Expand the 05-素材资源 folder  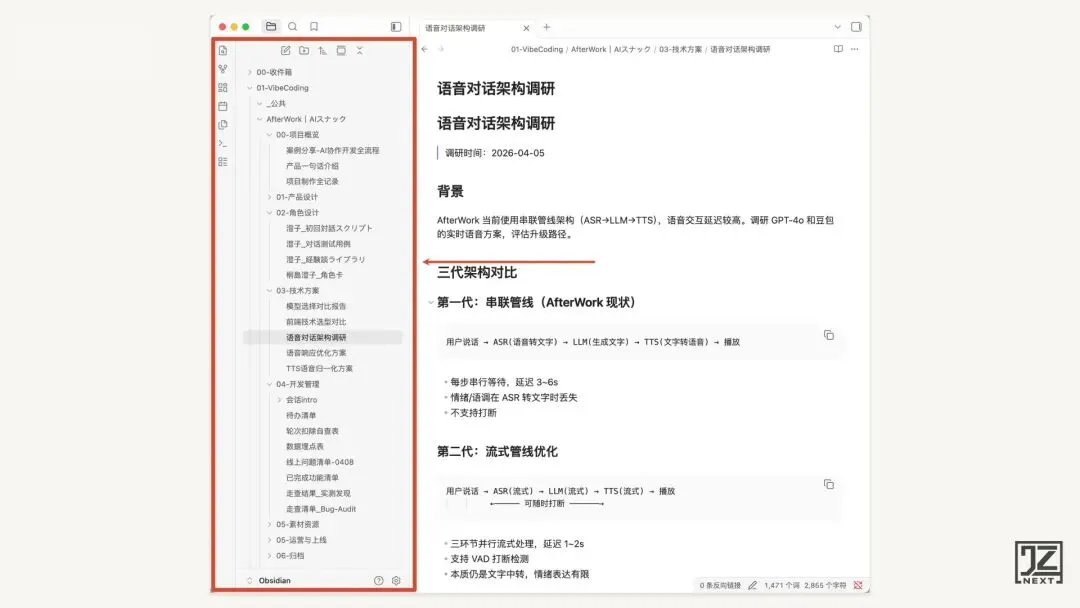pyautogui.click(x=269, y=525)
